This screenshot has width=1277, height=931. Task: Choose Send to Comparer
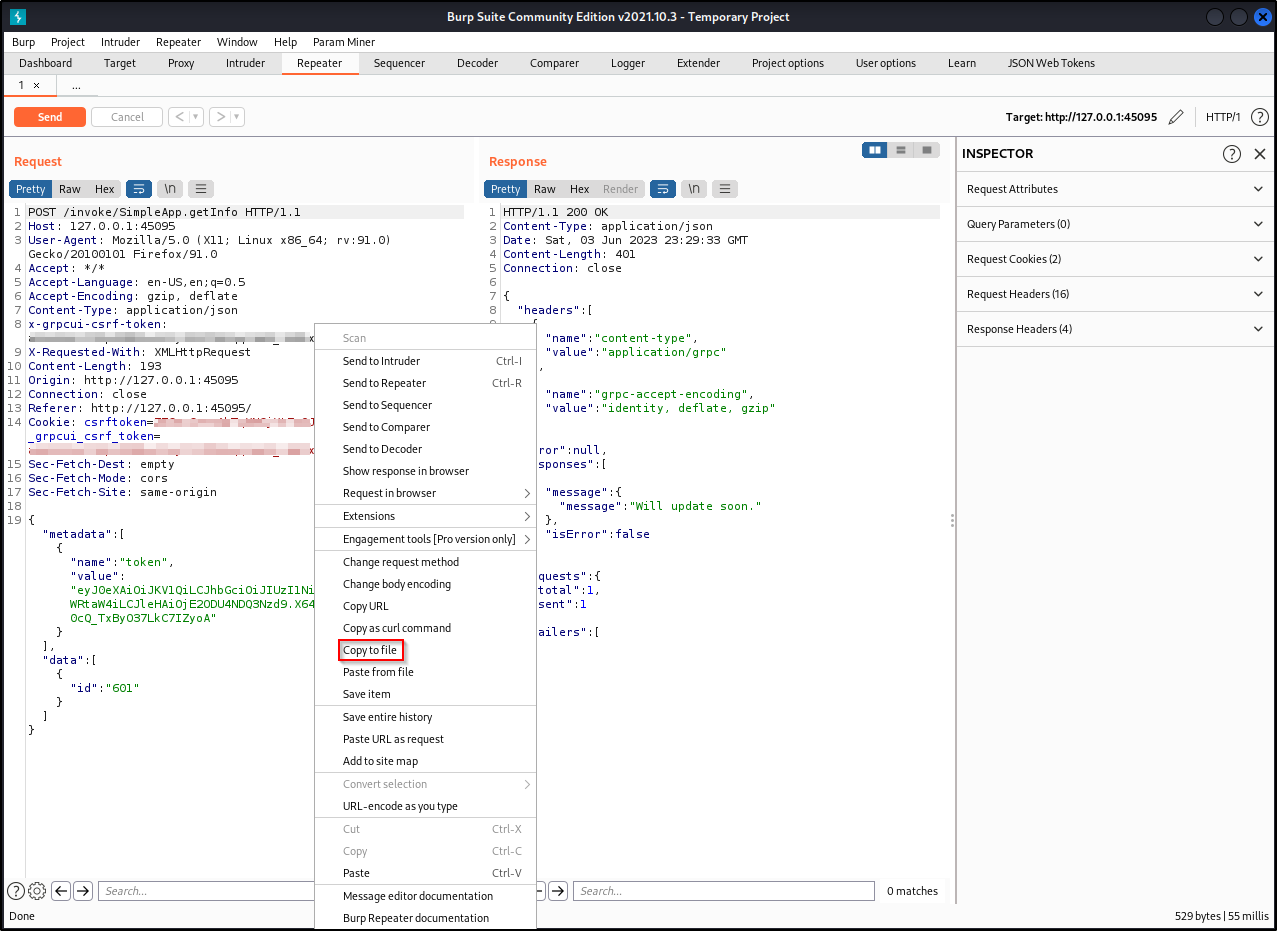[425, 427]
